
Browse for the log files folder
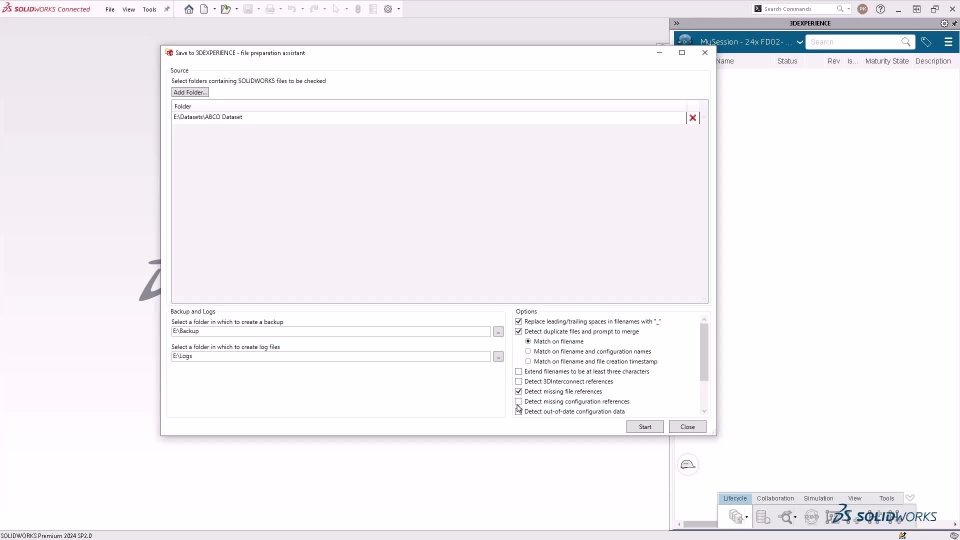coord(498,356)
